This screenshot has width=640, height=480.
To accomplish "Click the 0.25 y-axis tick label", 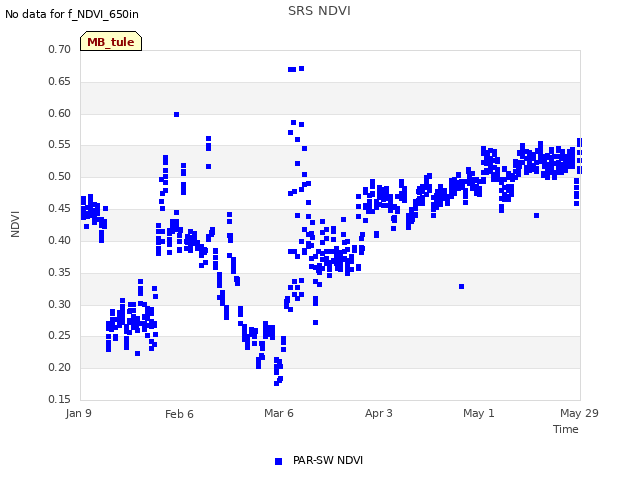I will click(x=60, y=336).
